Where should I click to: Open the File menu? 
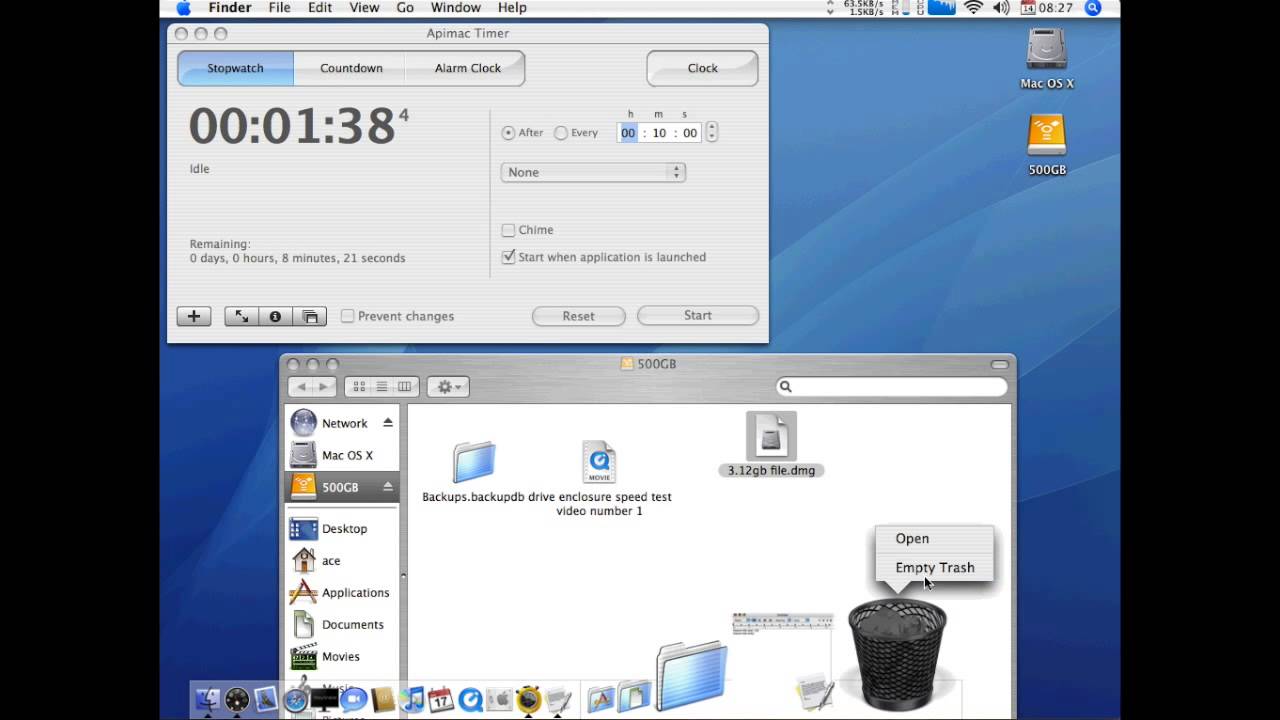[279, 8]
